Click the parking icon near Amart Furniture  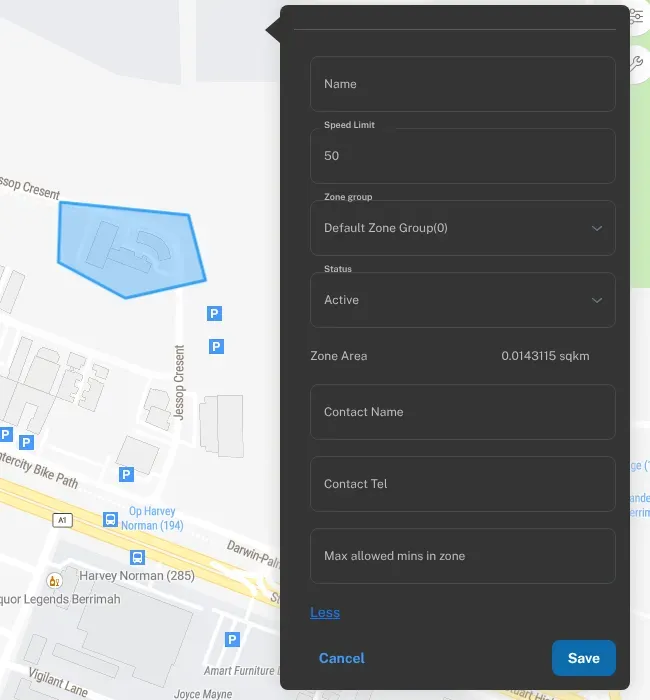(232, 639)
